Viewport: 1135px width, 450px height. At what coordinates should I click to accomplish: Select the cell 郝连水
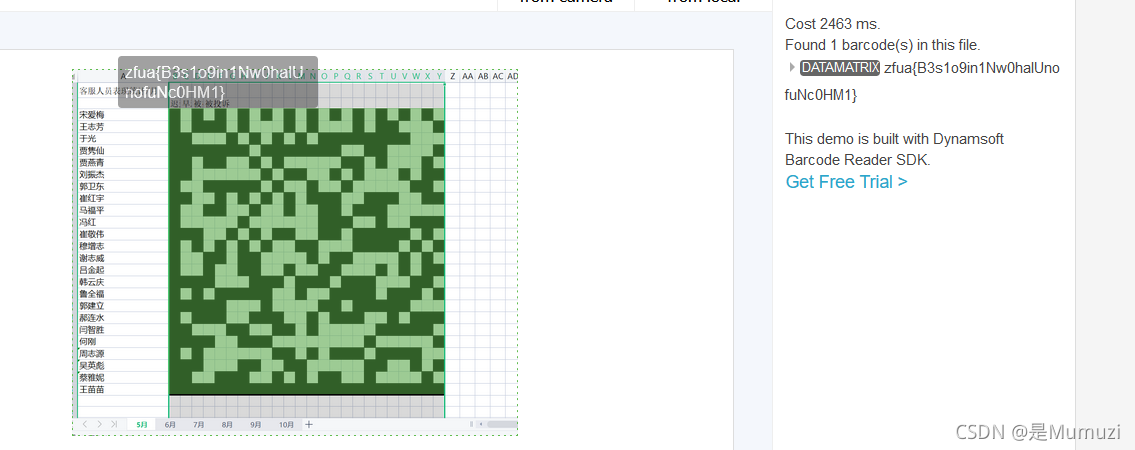tap(123, 318)
